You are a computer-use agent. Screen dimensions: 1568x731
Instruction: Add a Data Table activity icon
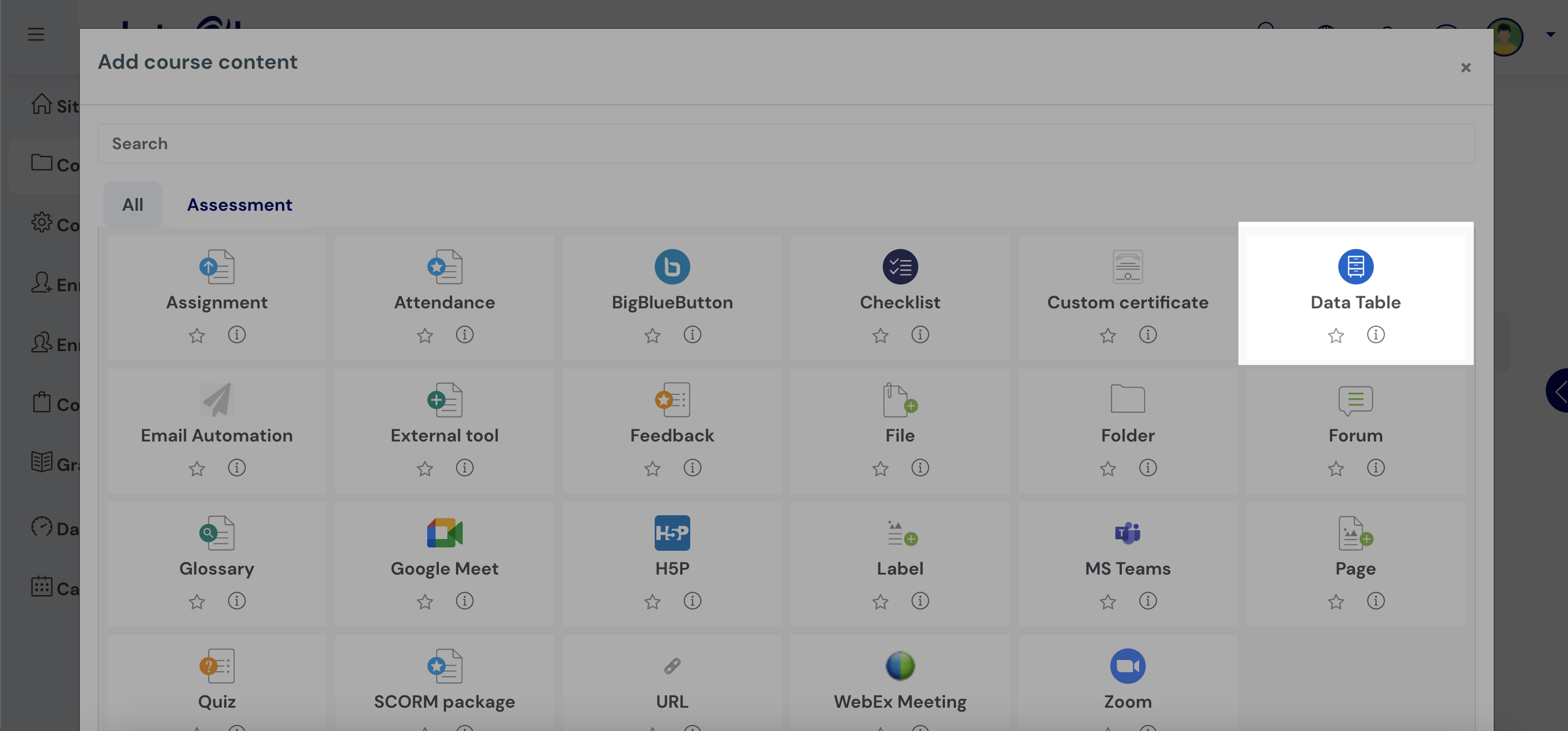pos(1355,267)
